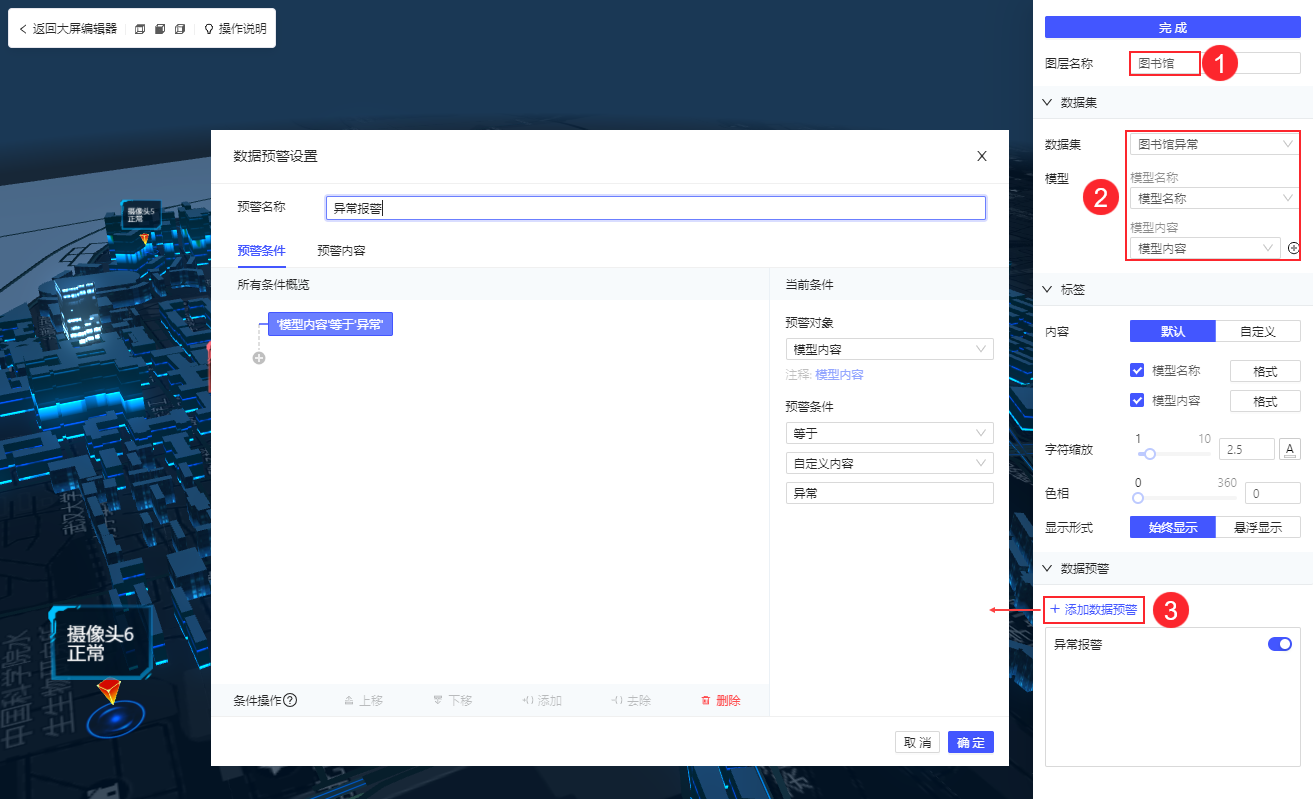Select 始终显示 display mode
Viewport: 1313px width, 799px height.
point(1173,527)
